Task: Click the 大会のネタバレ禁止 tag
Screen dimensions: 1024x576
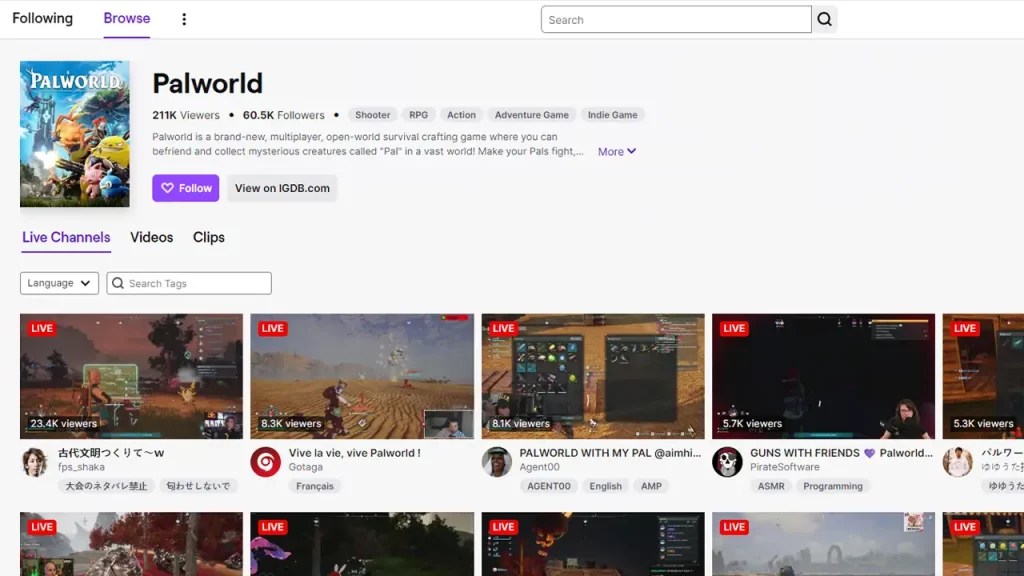Action: [106, 486]
